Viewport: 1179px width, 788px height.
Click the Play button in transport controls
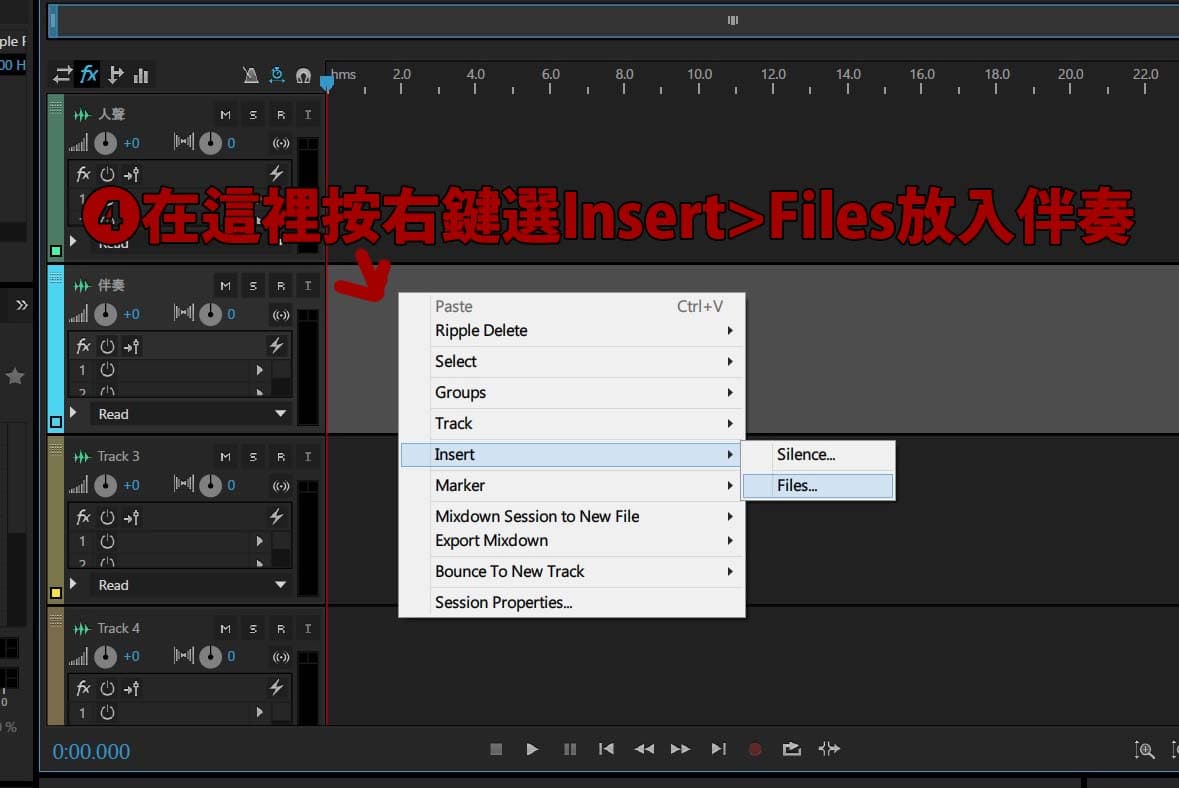(x=532, y=749)
